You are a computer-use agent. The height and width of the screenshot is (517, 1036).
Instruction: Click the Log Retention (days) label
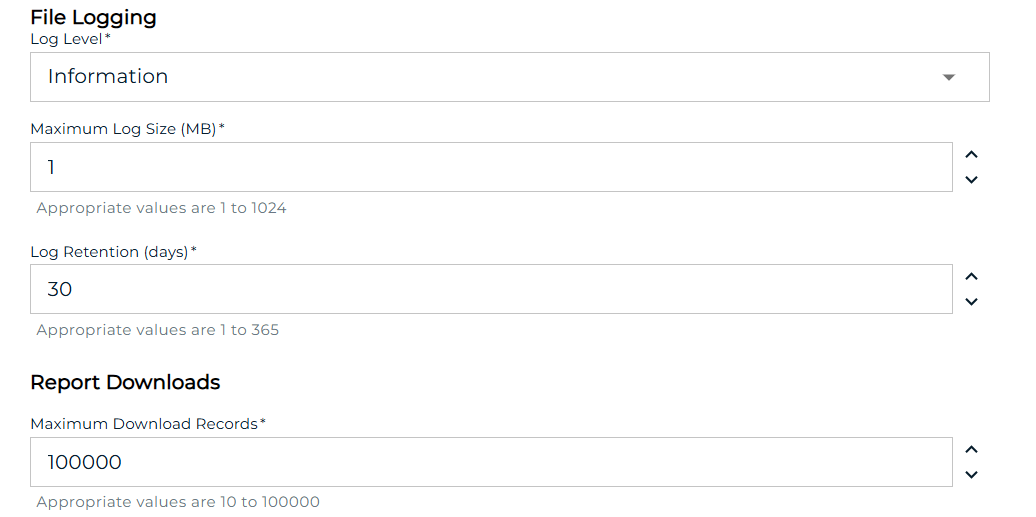coord(110,252)
